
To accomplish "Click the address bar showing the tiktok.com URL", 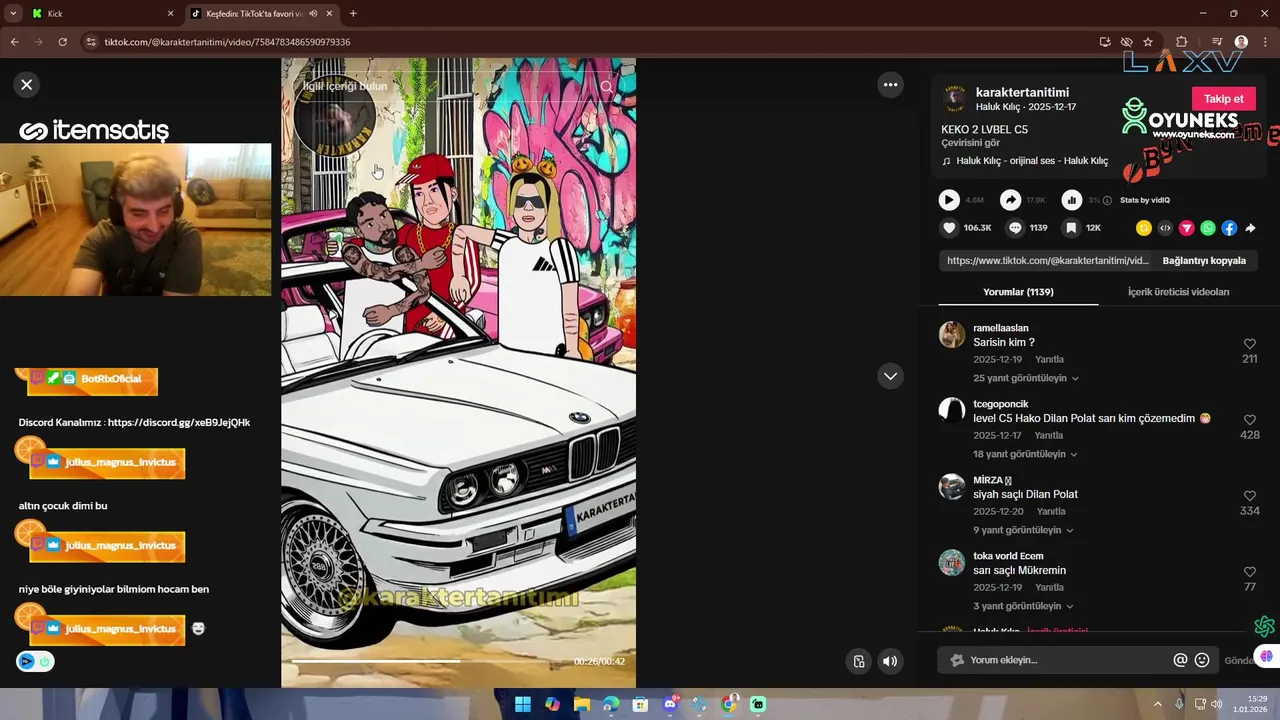I will click(590, 42).
